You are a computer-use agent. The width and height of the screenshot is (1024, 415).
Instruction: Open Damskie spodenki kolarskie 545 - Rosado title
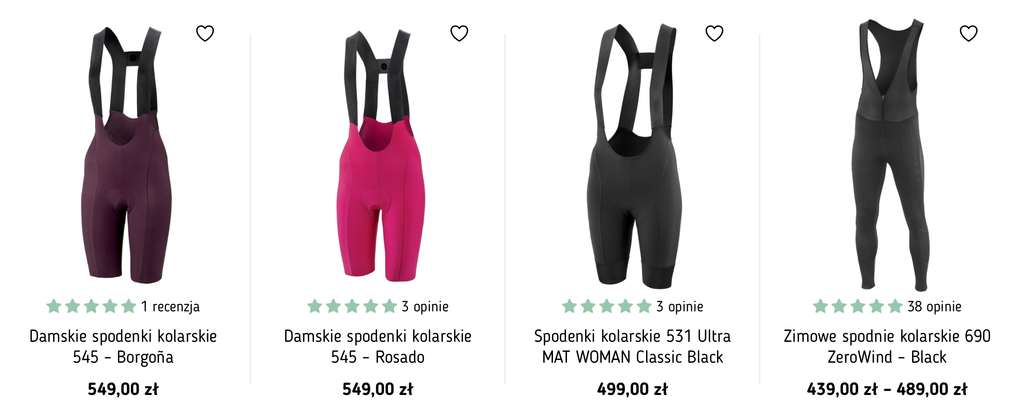378,347
